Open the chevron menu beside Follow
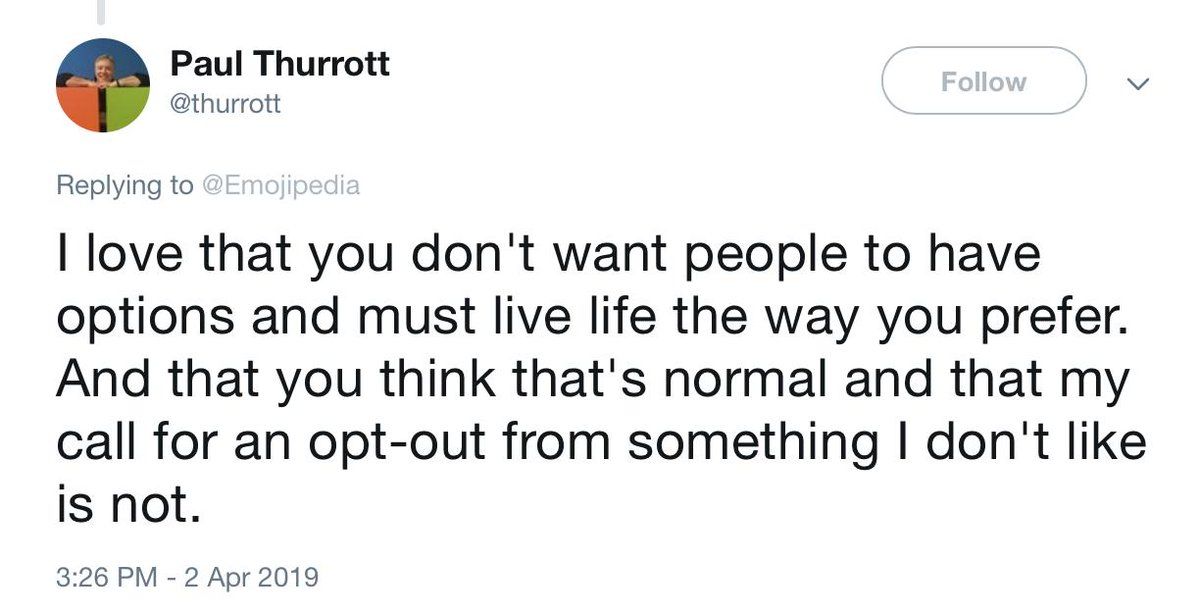The width and height of the screenshot is (1200, 614). click(1135, 83)
